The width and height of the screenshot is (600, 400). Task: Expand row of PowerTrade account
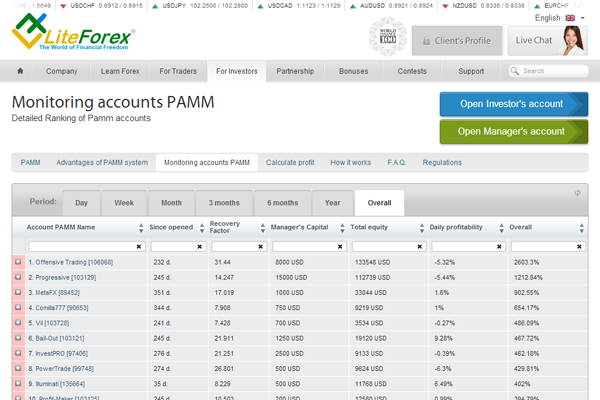(18, 368)
